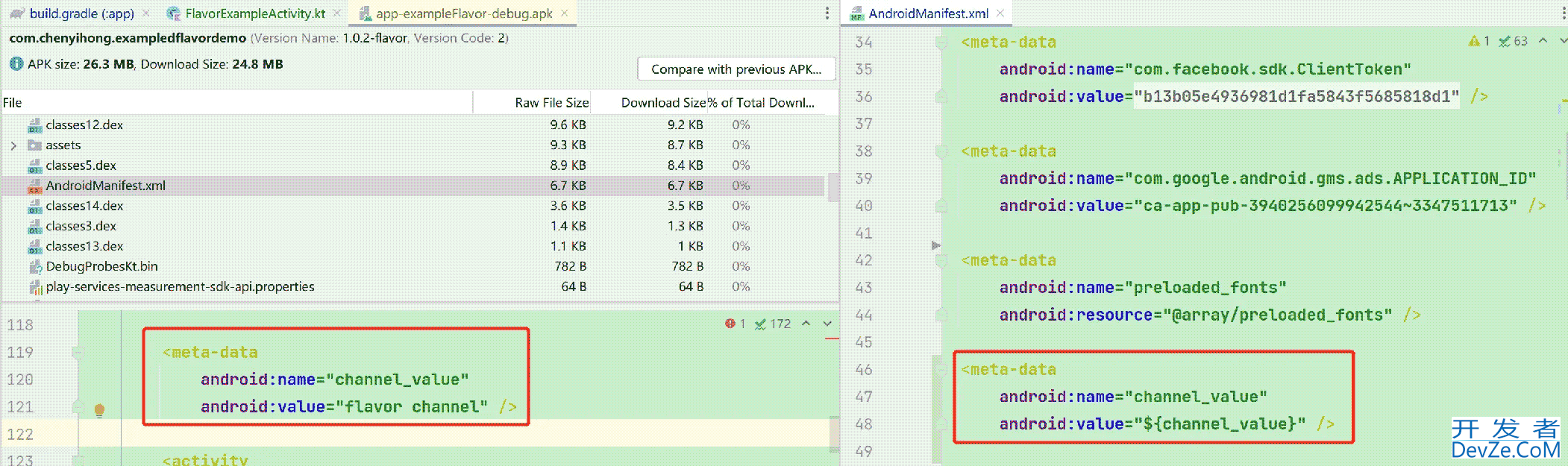This screenshot has height=466, width=1568.
Task: Place cursor on com.facebook.sdk.ClientToken text
Action: pyautogui.click(x=1272, y=69)
